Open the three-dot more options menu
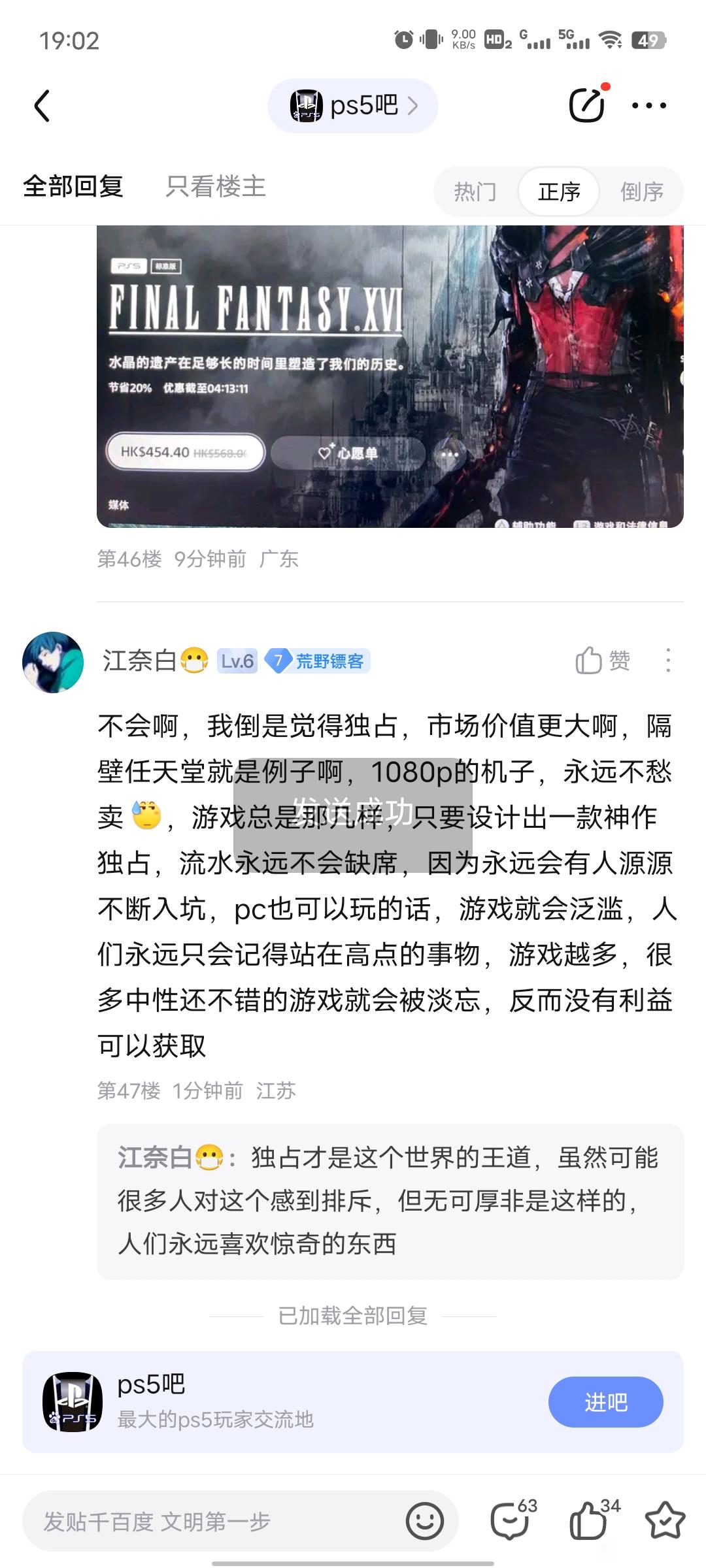Image resolution: width=706 pixels, height=1568 pixels. [x=649, y=105]
